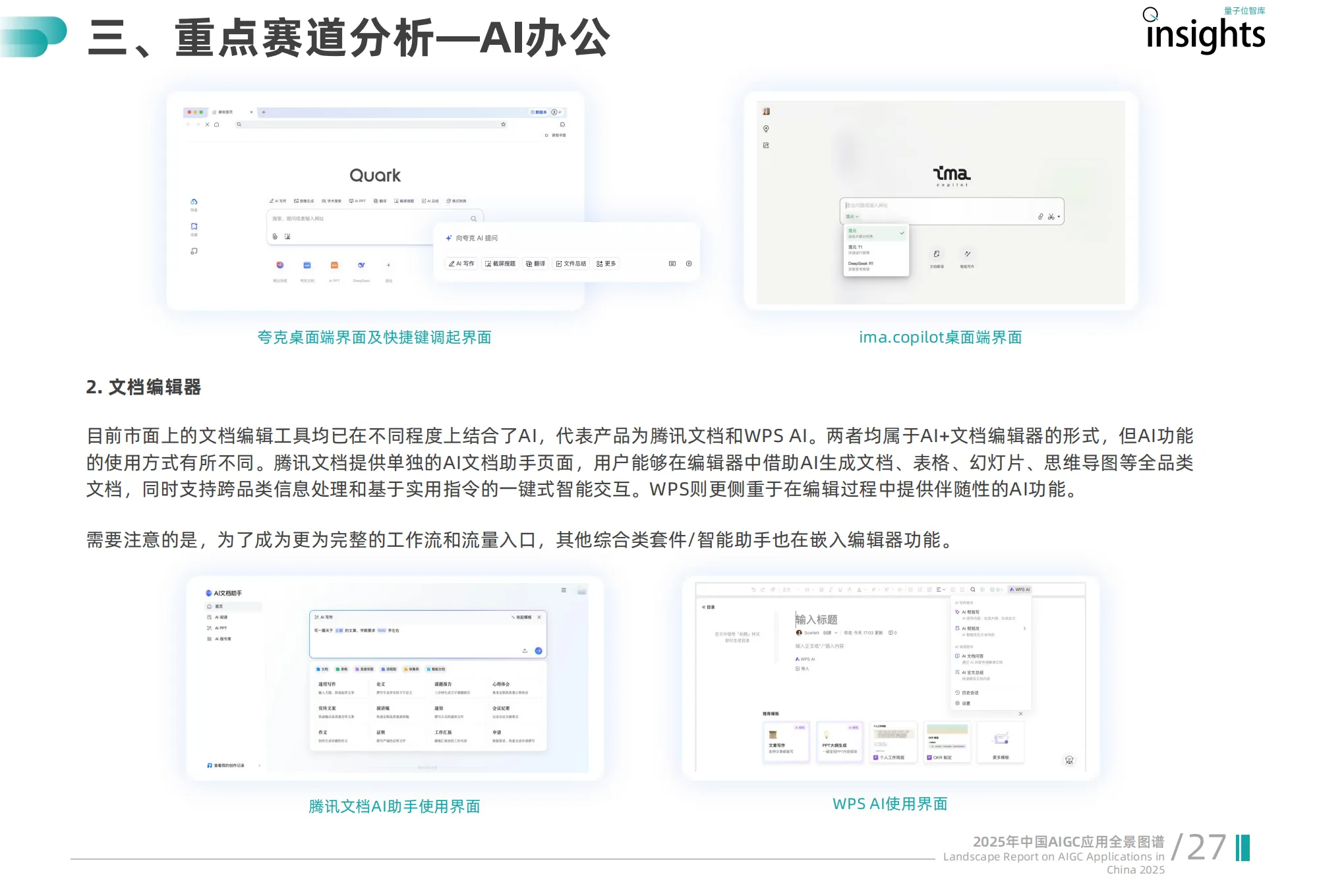Viewport: 1317px width, 896px height.
Task: Click the paperclip attachment icon in Quark search box
Action: click(x=274, y=236)
